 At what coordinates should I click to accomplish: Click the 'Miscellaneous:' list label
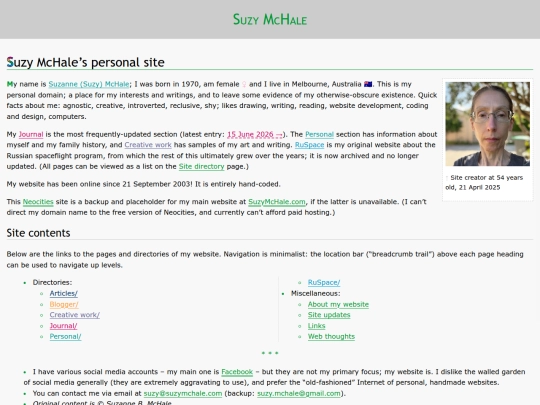[x=315, y=293]
